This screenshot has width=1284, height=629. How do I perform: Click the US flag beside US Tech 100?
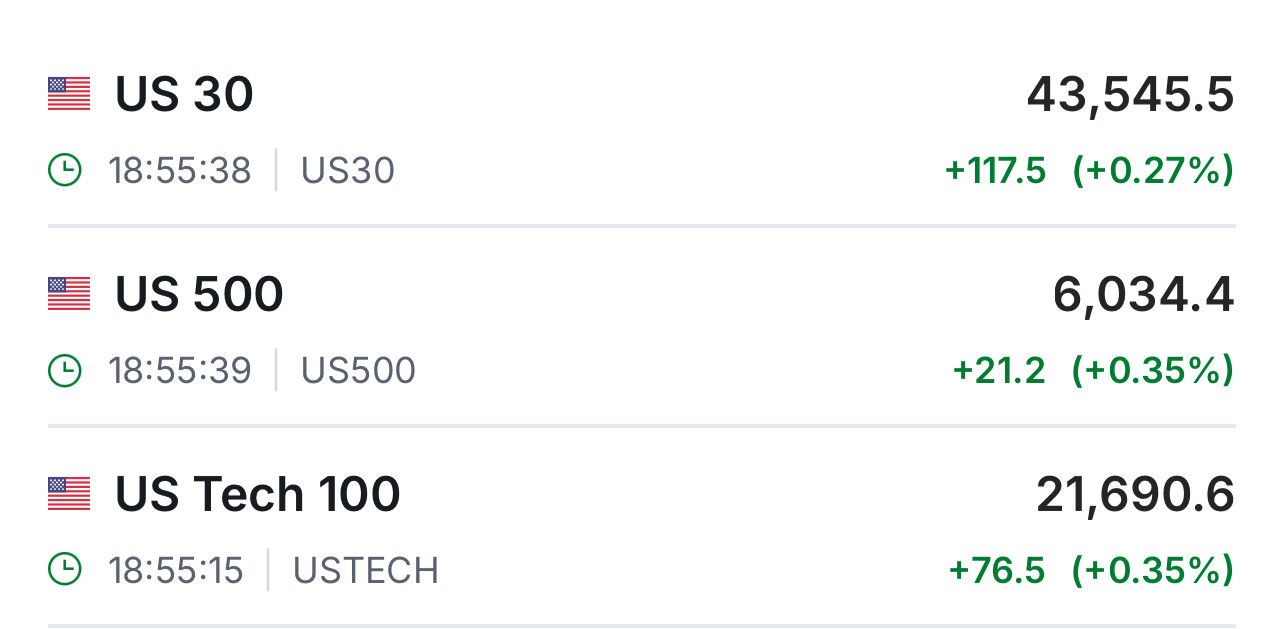click(x=69, y=494)
